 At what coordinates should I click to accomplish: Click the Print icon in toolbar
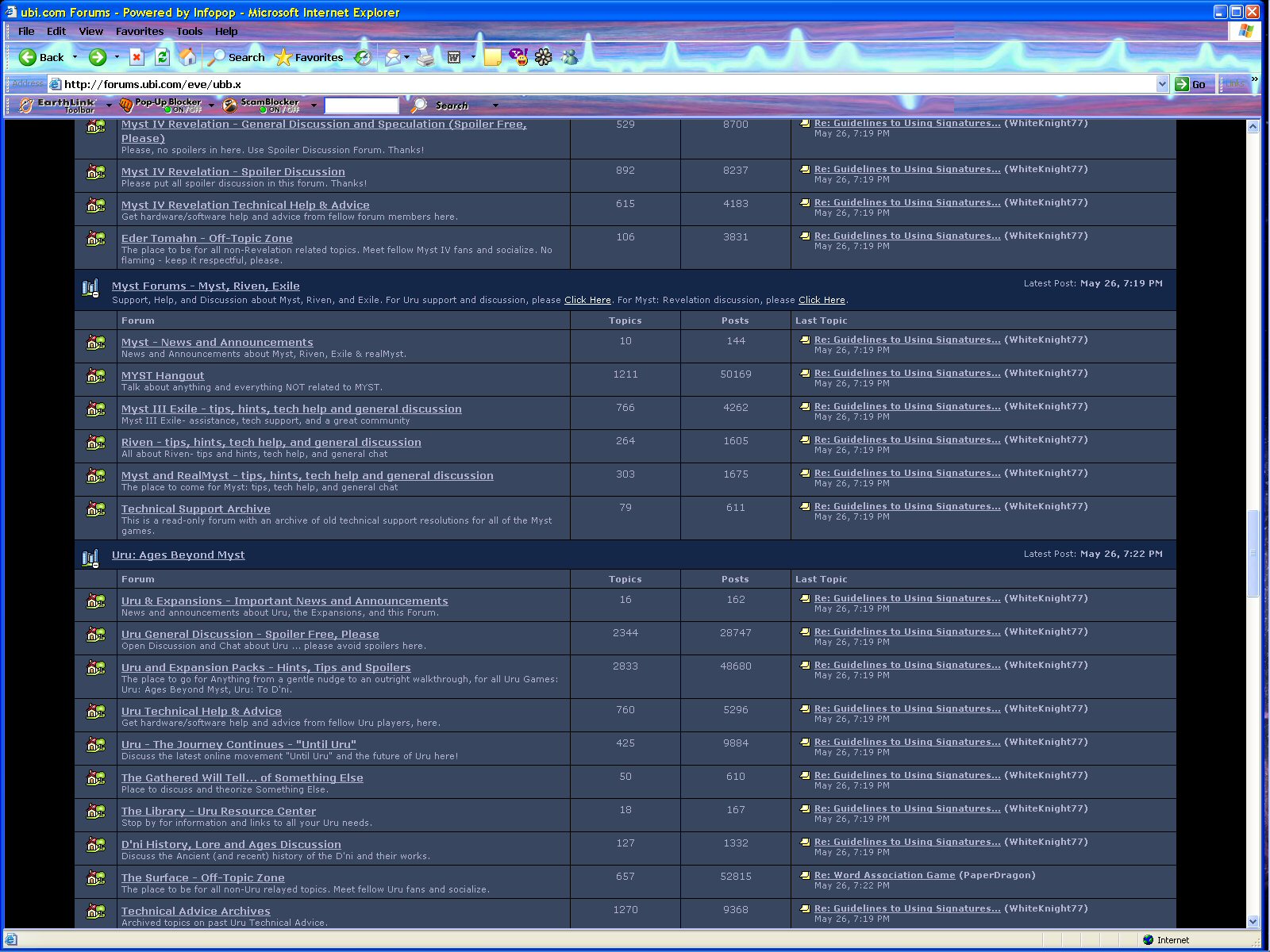tap(426, 57)
